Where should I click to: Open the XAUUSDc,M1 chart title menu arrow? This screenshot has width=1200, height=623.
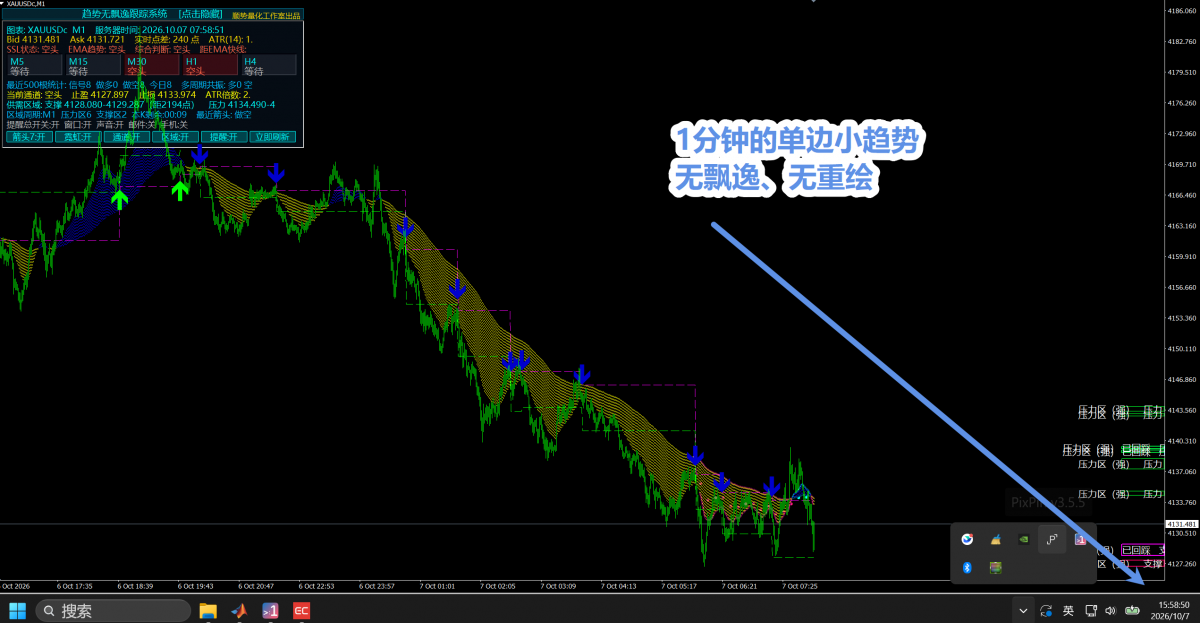(3, 4)
